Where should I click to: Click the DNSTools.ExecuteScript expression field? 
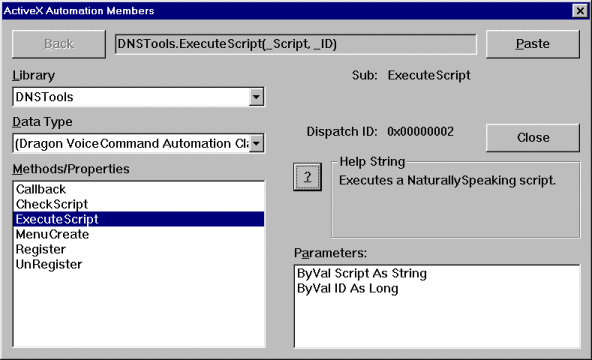click(x=296, y=44)
